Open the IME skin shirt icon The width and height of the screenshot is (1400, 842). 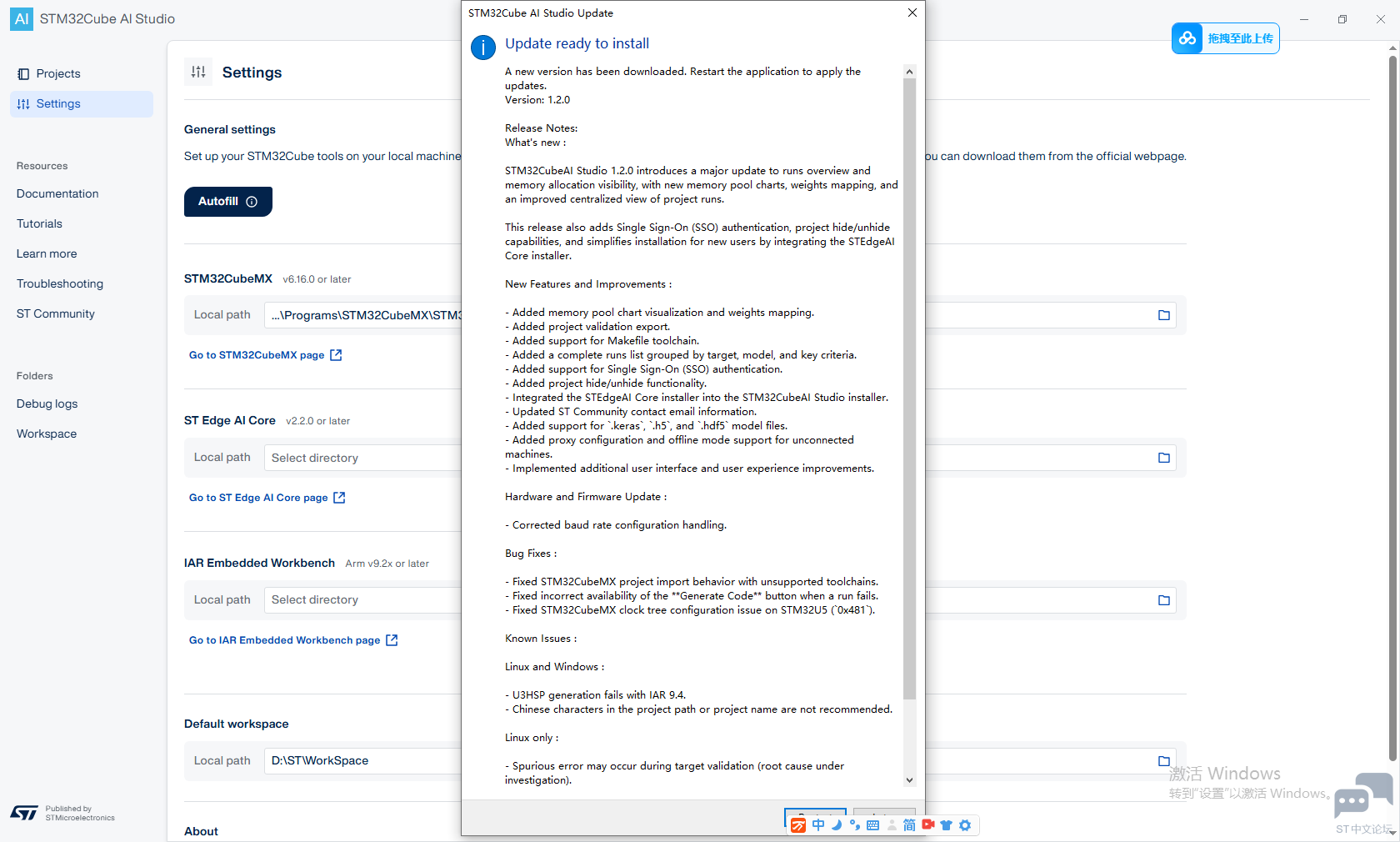point(946,825)
